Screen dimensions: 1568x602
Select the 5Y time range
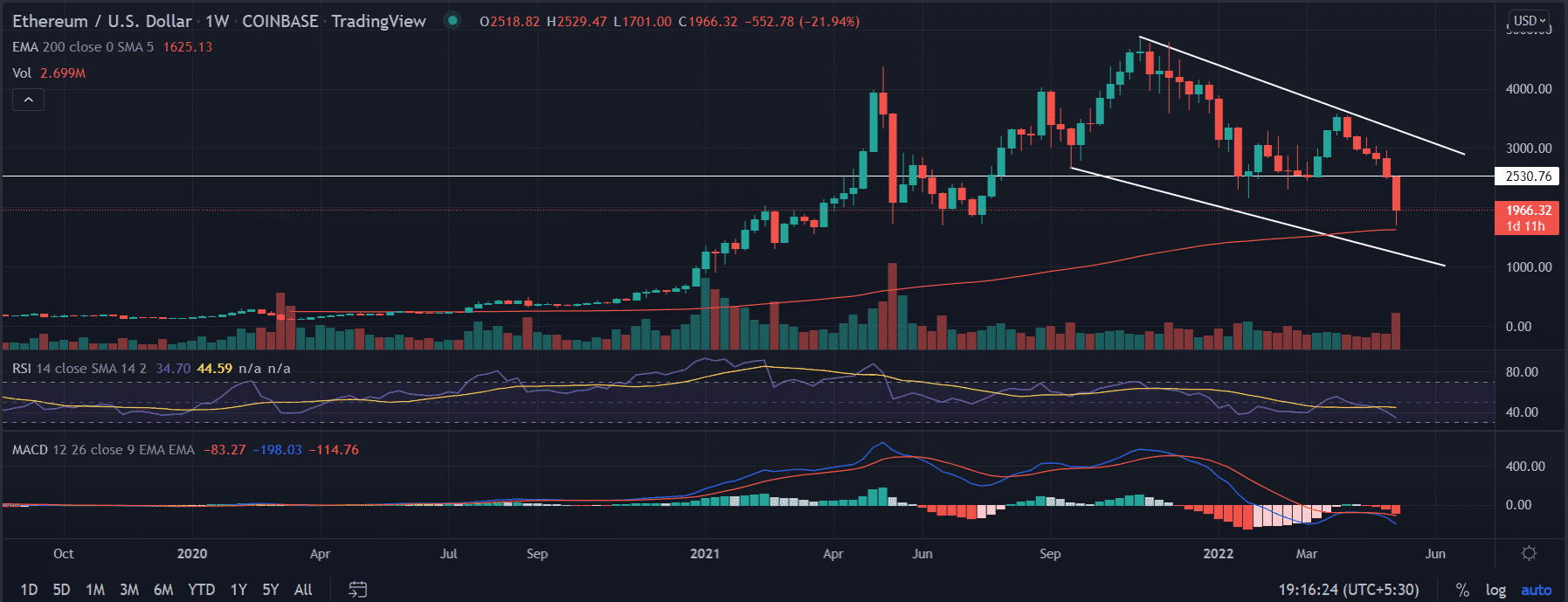tap(271, 590)
